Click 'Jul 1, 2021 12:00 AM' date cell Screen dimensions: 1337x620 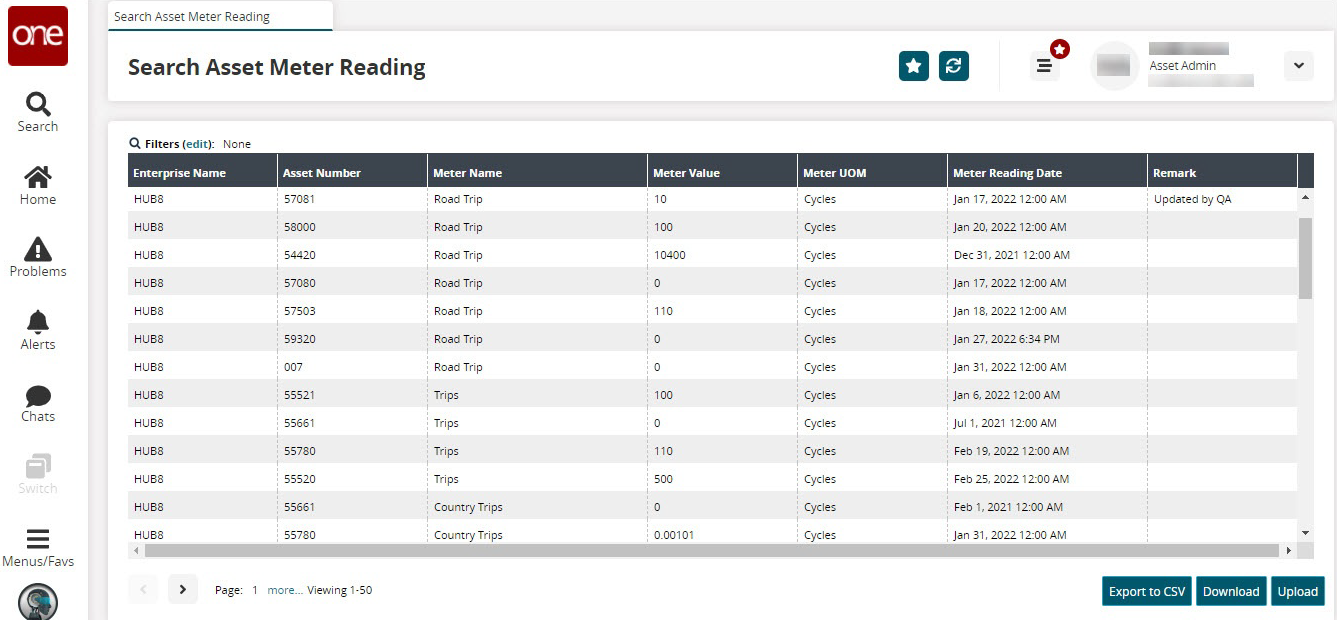coord(1047,423)
